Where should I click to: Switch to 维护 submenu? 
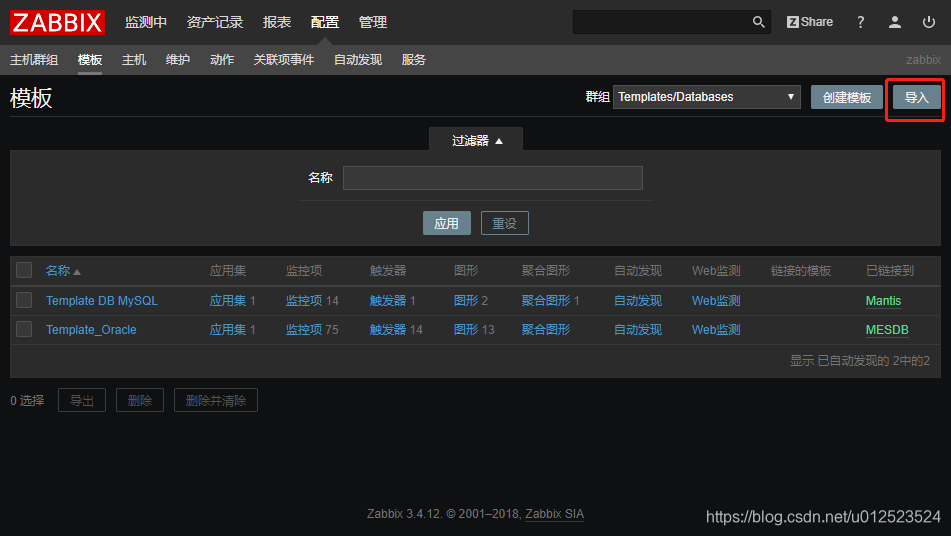click(178, 59)
